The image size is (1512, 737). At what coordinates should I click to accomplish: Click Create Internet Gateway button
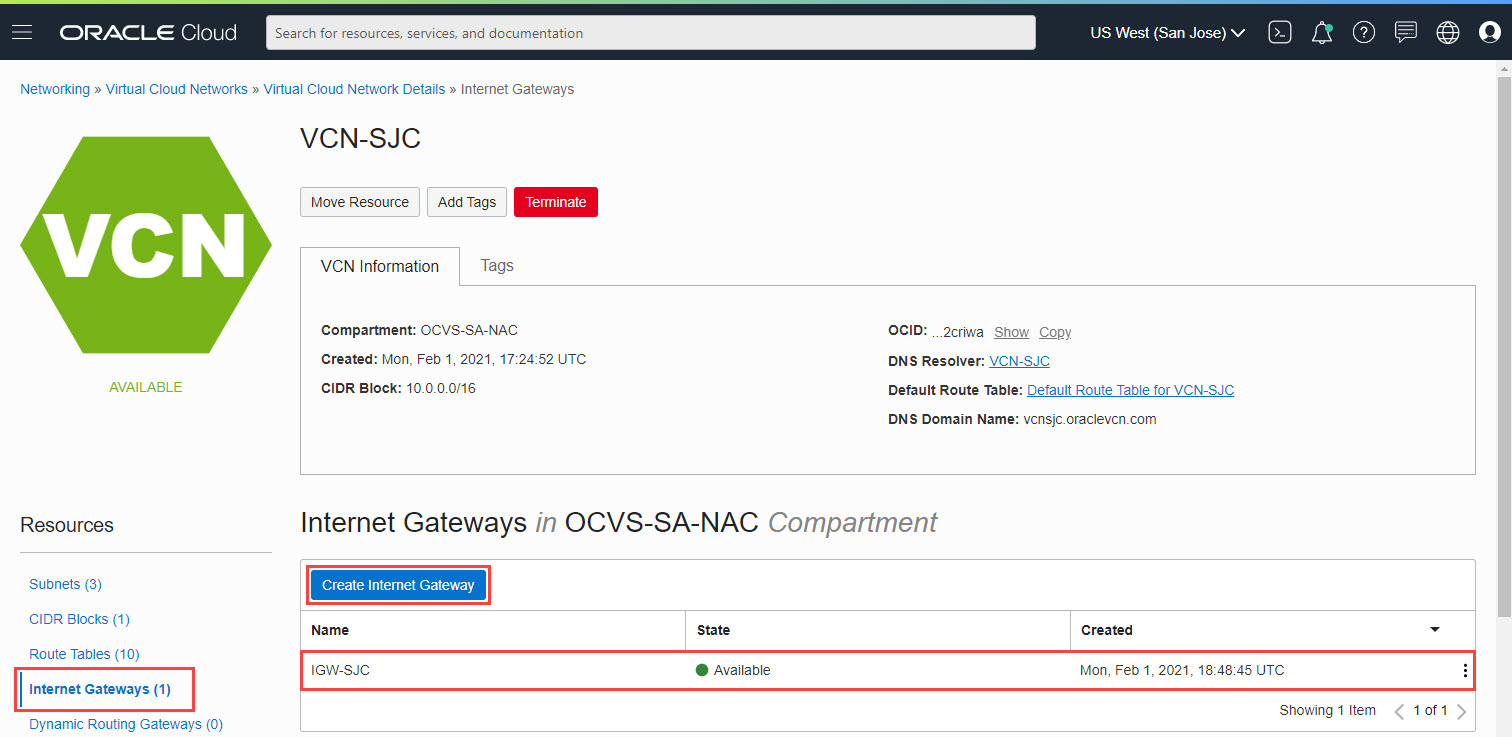[x=398, y=585]
